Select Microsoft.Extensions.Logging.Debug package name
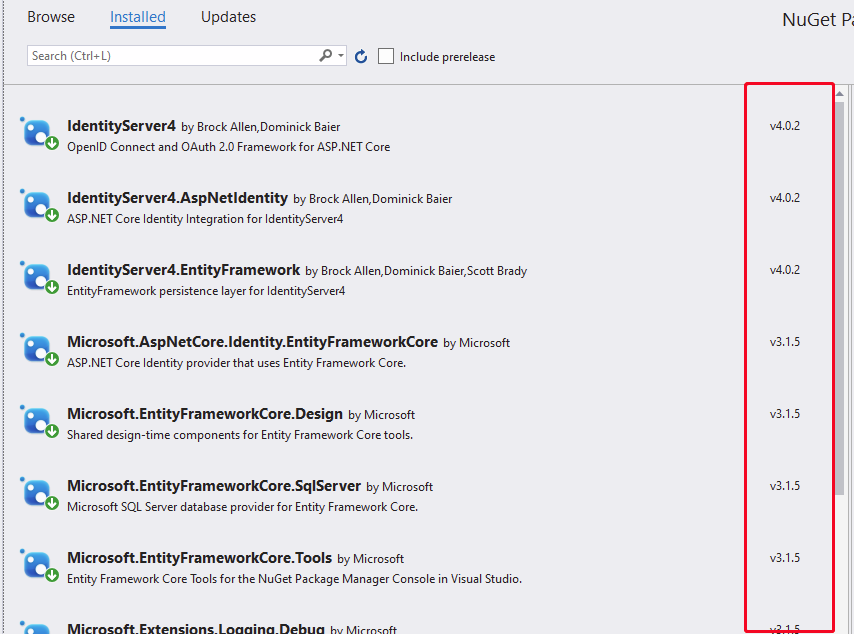The height and width of the screenshot is (634, 854). coord(196,628)
